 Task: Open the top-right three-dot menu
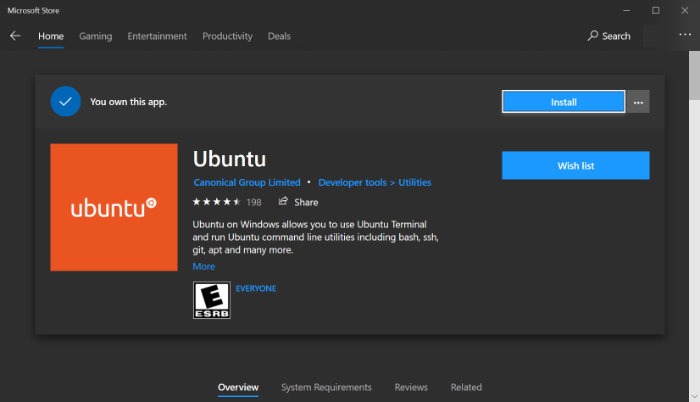tap(685, 35)
